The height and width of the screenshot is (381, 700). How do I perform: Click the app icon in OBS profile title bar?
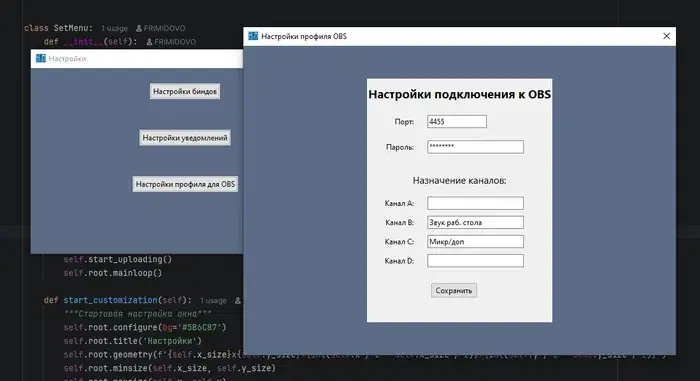253,36
